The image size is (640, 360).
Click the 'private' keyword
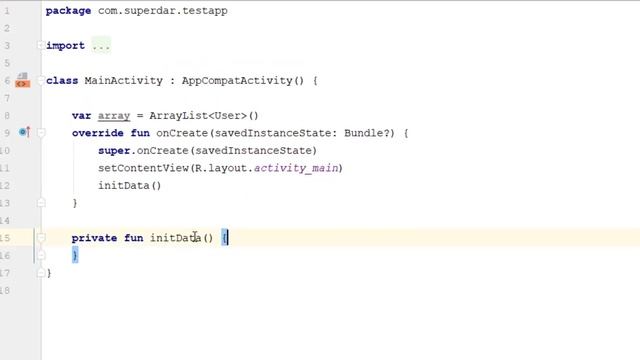94,238
